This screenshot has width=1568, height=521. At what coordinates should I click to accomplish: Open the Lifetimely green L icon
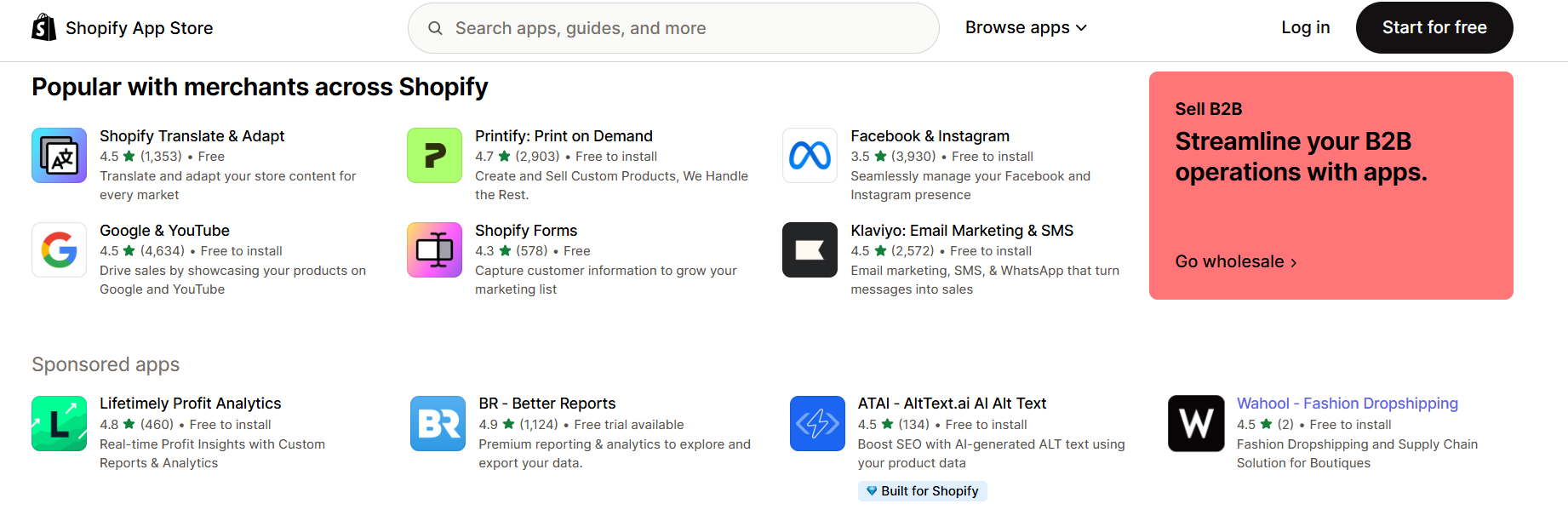point(59,423)
